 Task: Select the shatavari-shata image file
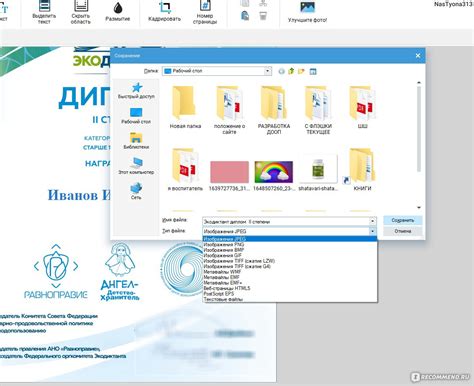(x=318, y=173)
